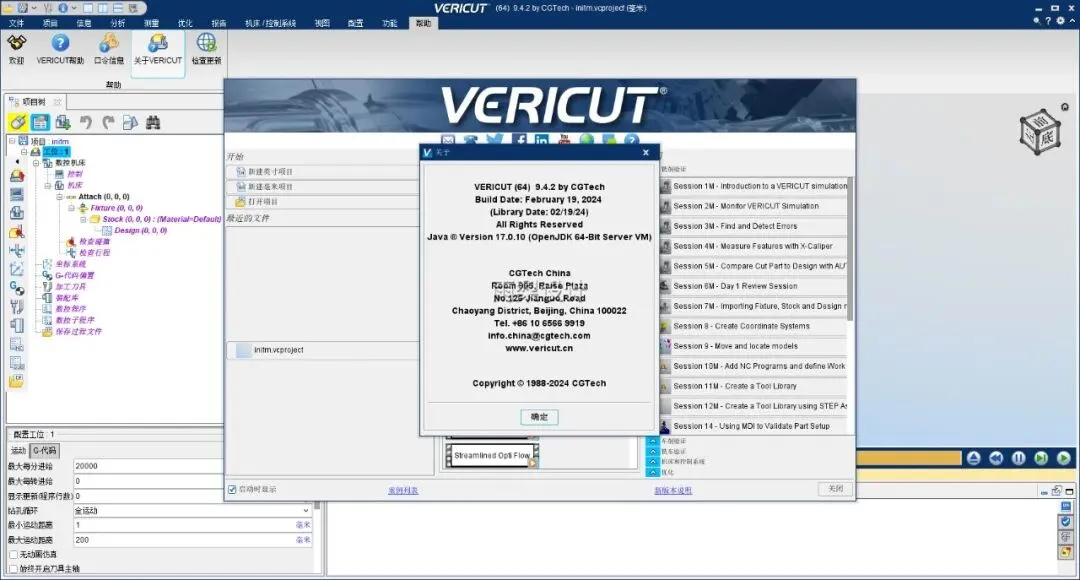Click the 最大每分进给 field with 20000
This screenshot has width=1080, height=580.
[x=147, y=466]
